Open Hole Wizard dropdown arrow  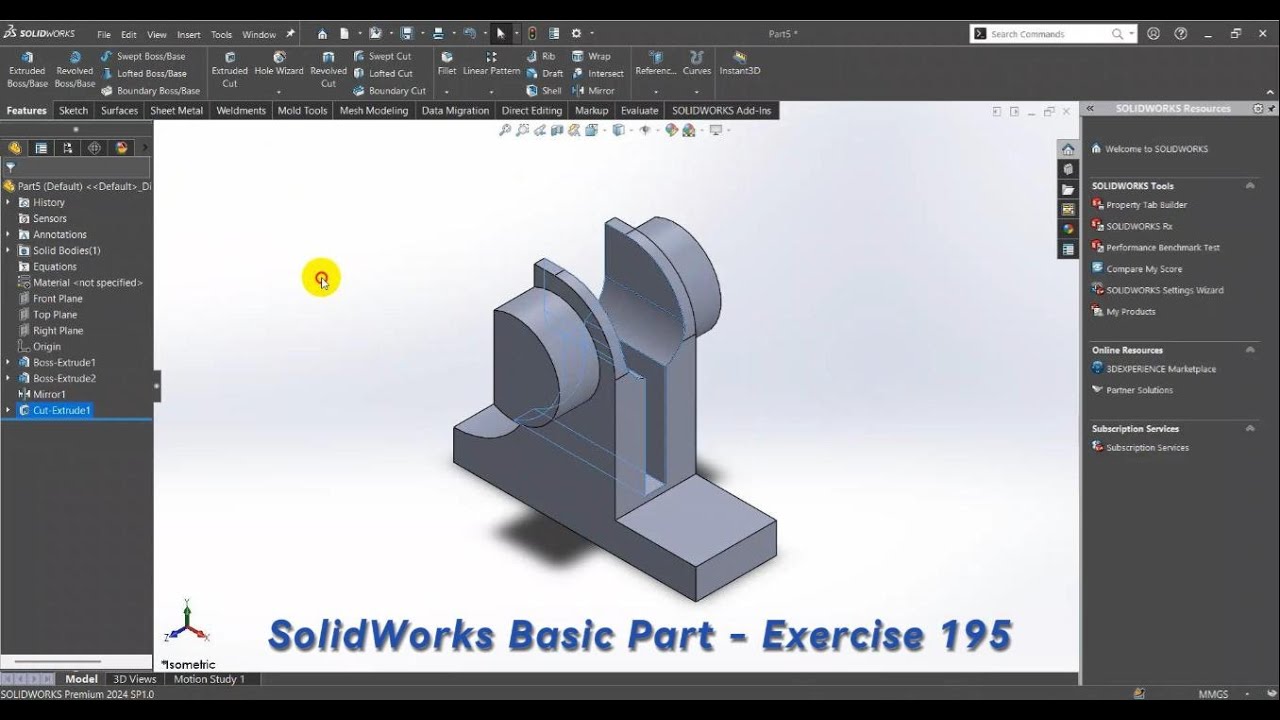[x=279, y=92]
